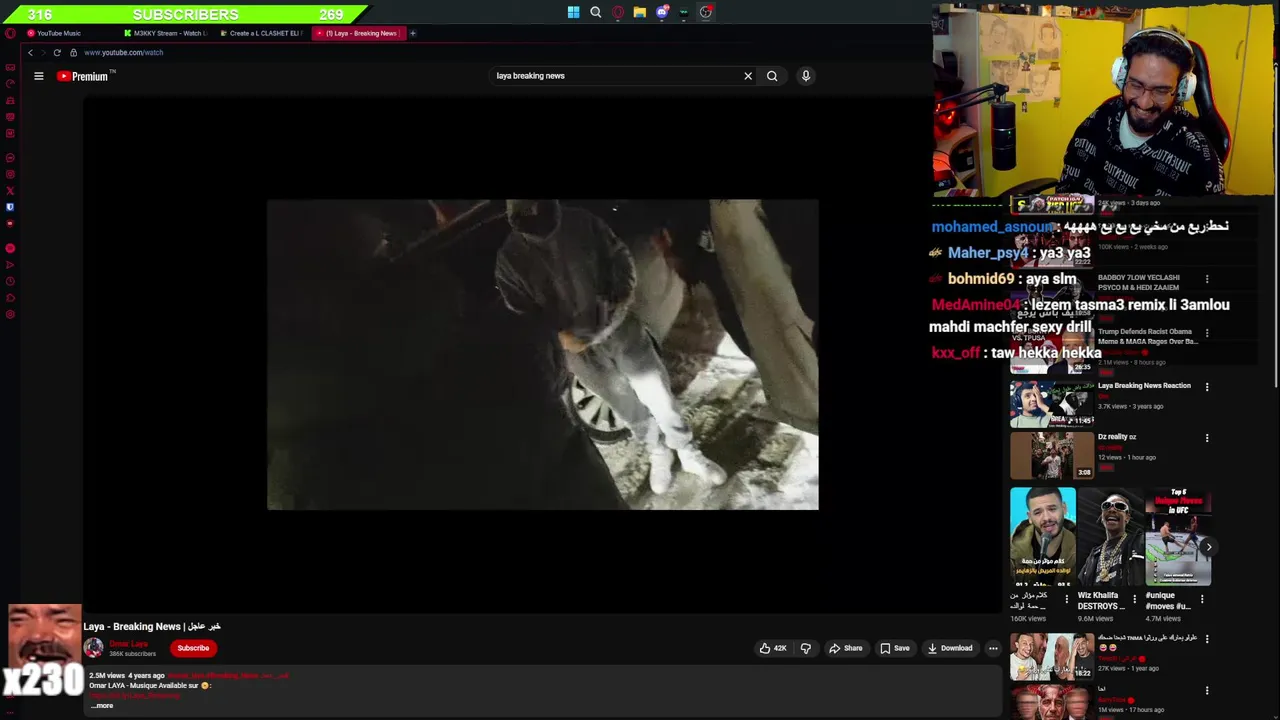Open options for the 160K views short
Image resolution: width=1280 pixels, height=720 pixels.
tap(1066, 599)
